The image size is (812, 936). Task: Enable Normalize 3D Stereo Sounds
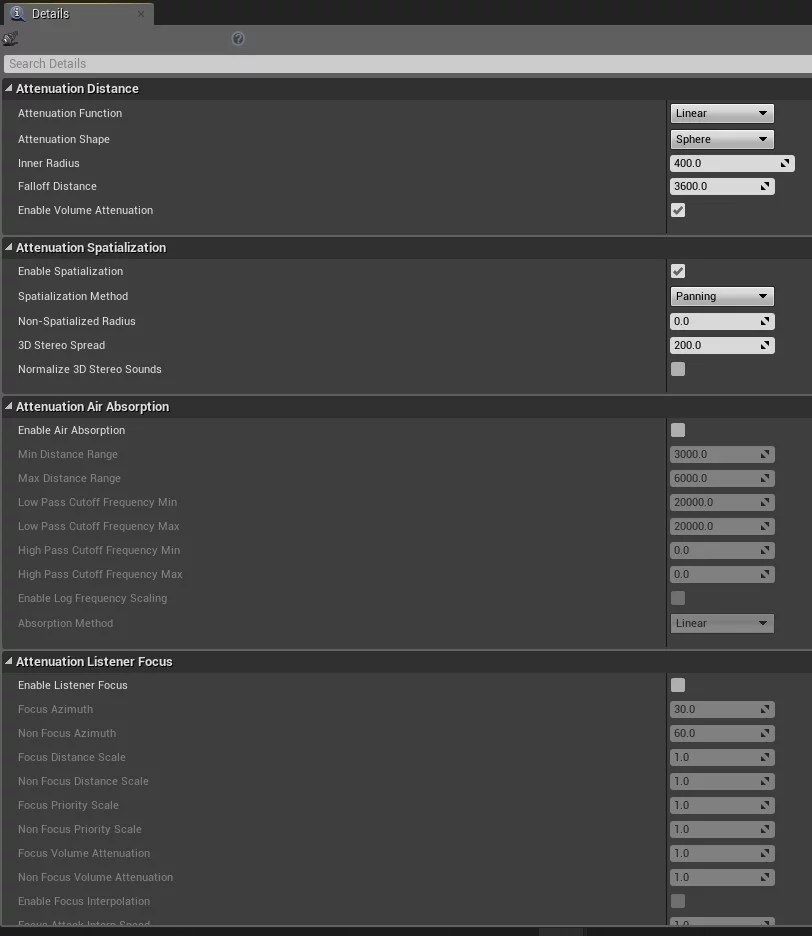click(678, 369)
